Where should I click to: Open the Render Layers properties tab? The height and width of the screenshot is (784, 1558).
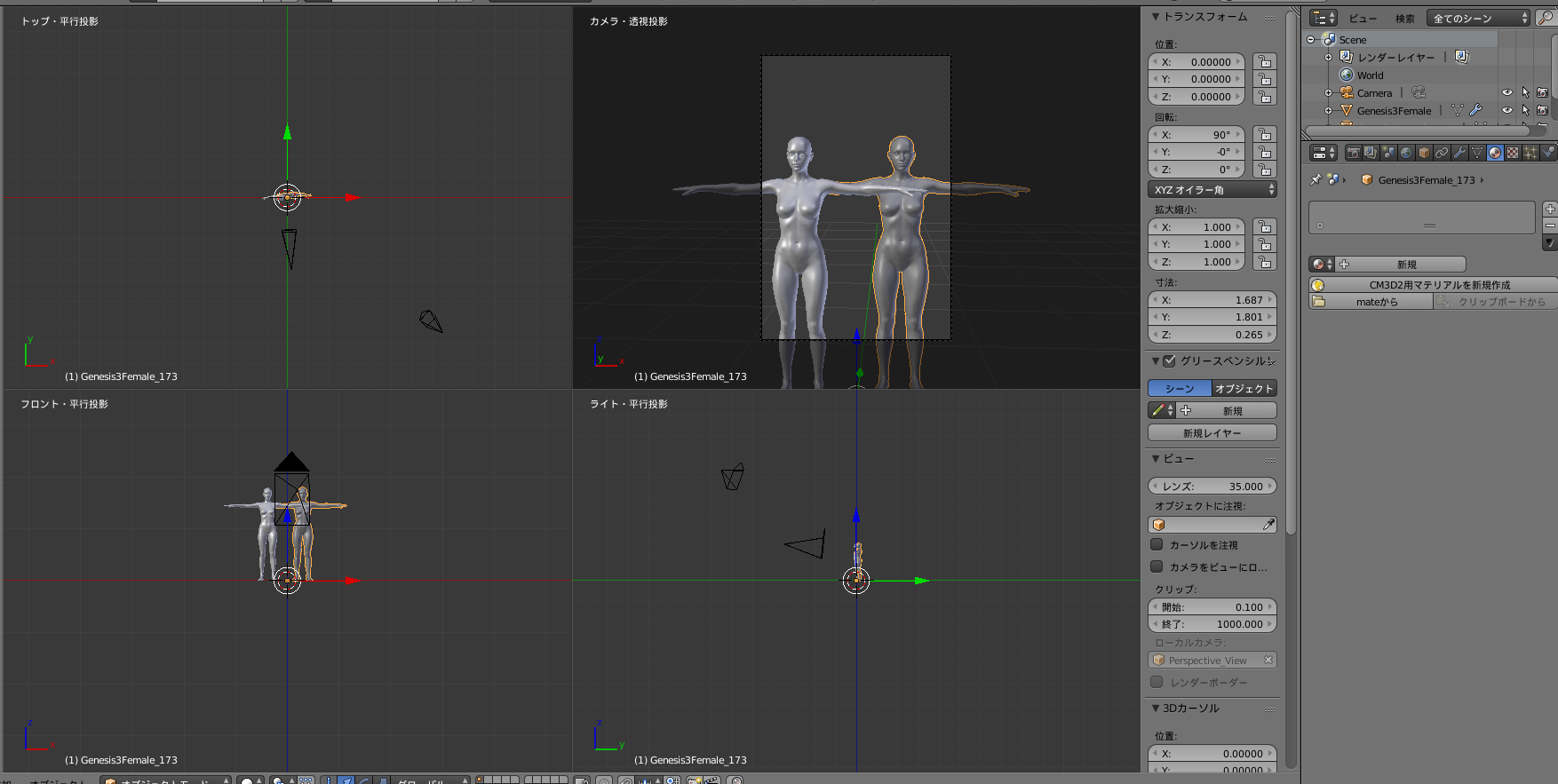pos(1371,153)
